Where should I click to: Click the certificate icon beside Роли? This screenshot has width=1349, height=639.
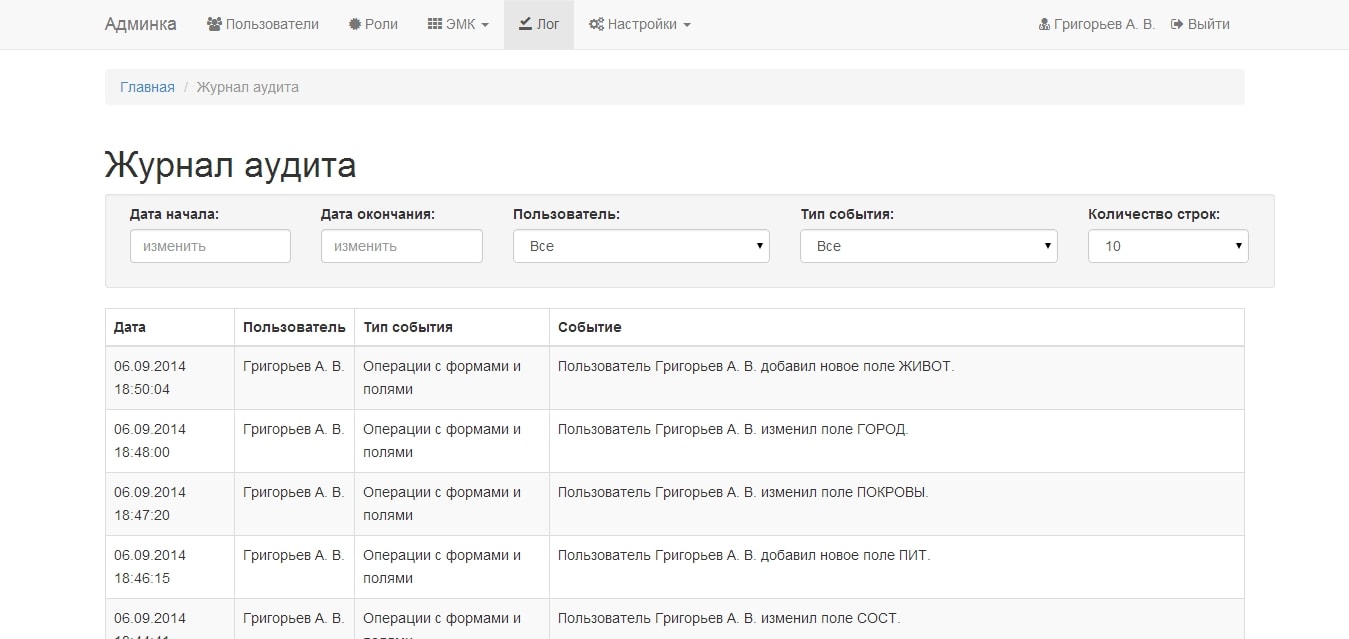pos(355,24)
